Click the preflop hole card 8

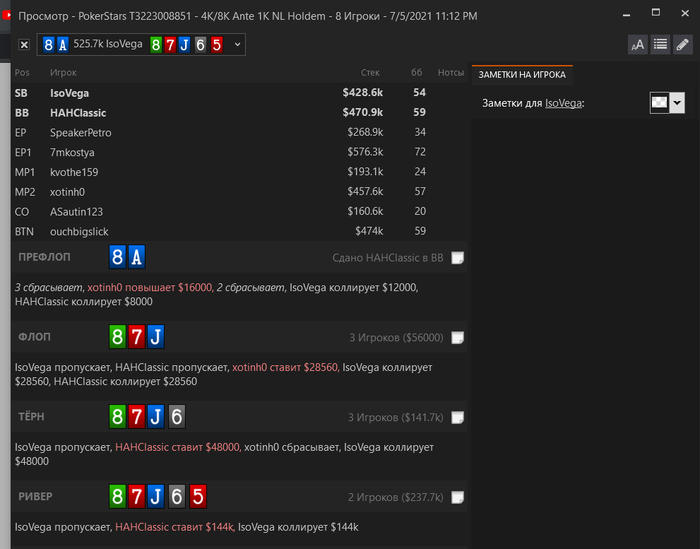(x=117, y=257)
